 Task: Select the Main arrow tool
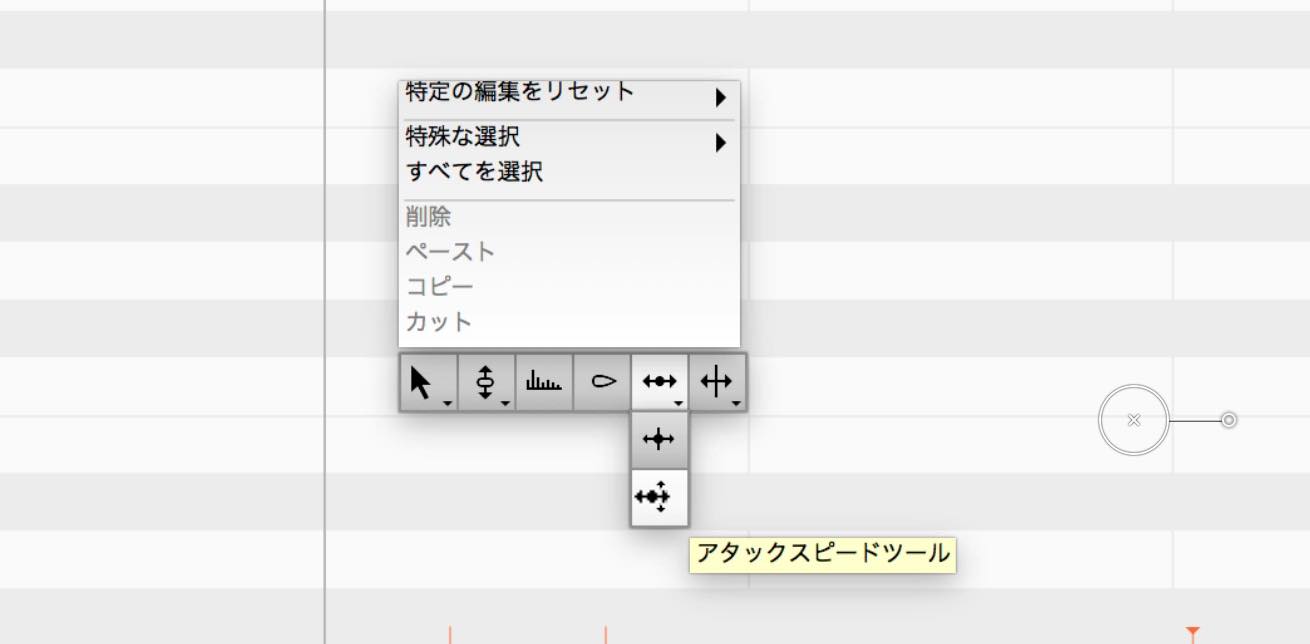click(x=428, y=382)
